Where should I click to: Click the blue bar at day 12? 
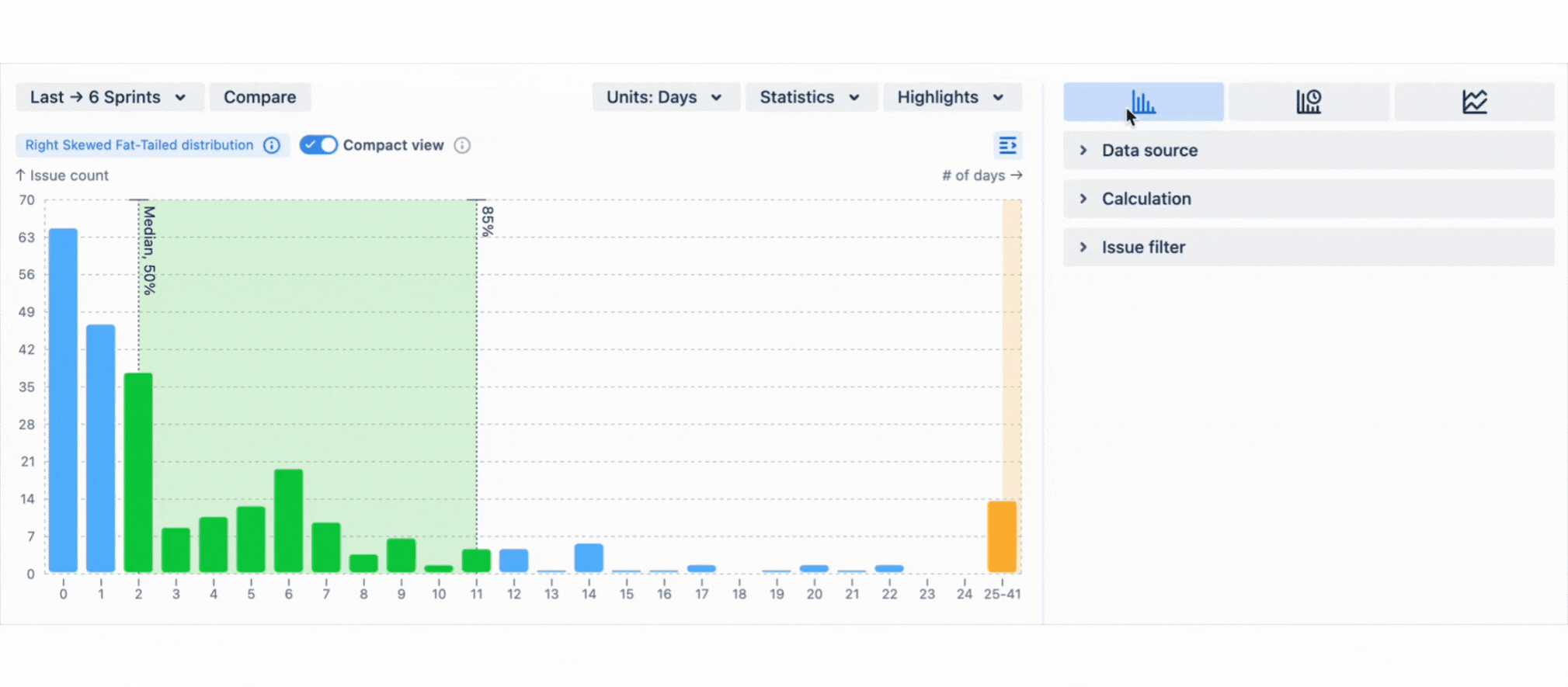tap(513, 560)
